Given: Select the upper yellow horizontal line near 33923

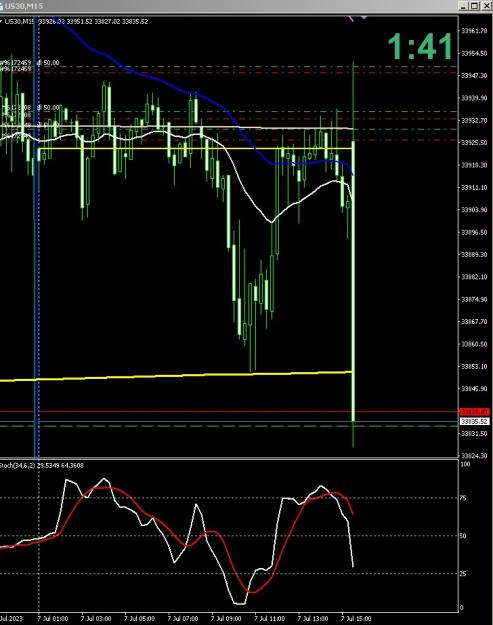Looking at the screenshot, I should pos(195,149).
